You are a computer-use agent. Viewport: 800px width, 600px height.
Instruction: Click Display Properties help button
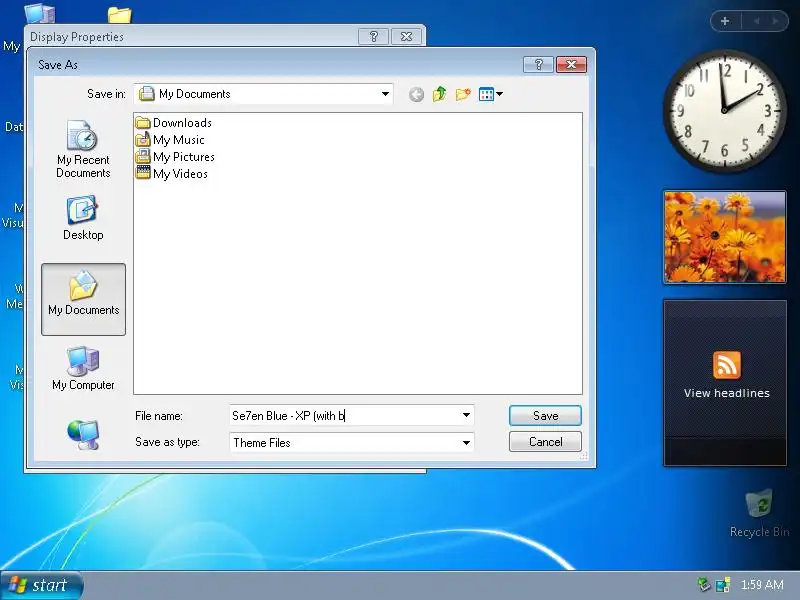(x=373, y=37)
